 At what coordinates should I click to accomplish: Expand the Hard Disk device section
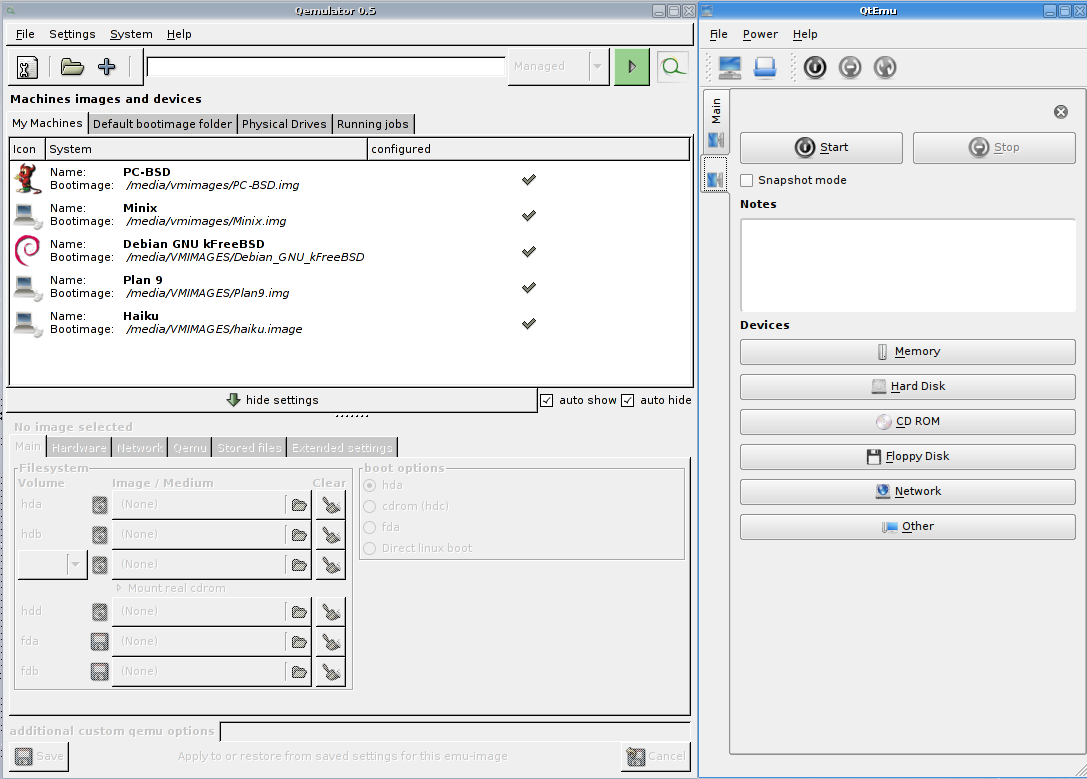(907, 387)
